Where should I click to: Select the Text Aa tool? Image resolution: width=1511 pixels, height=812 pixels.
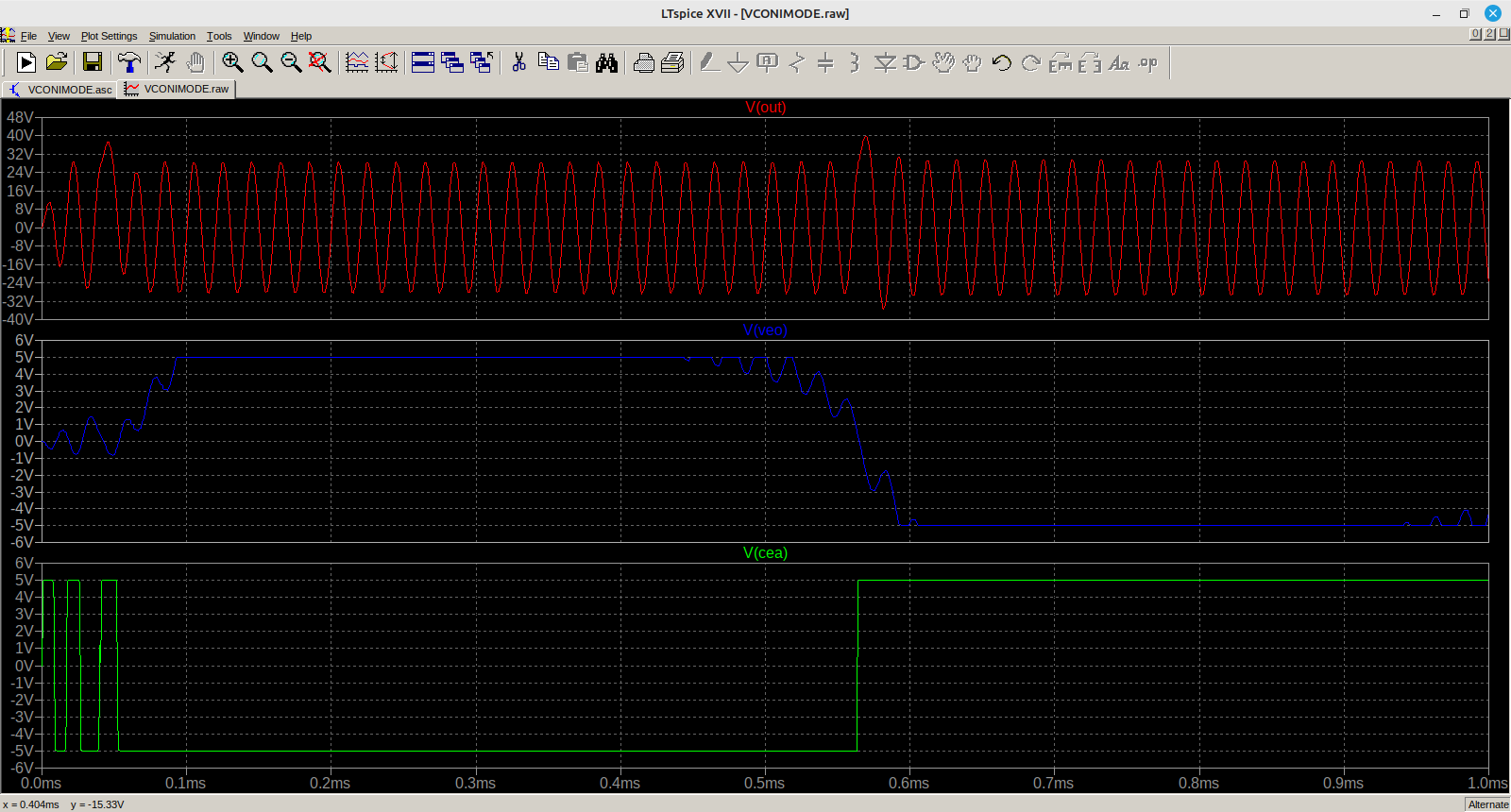tap(1119, 63)
